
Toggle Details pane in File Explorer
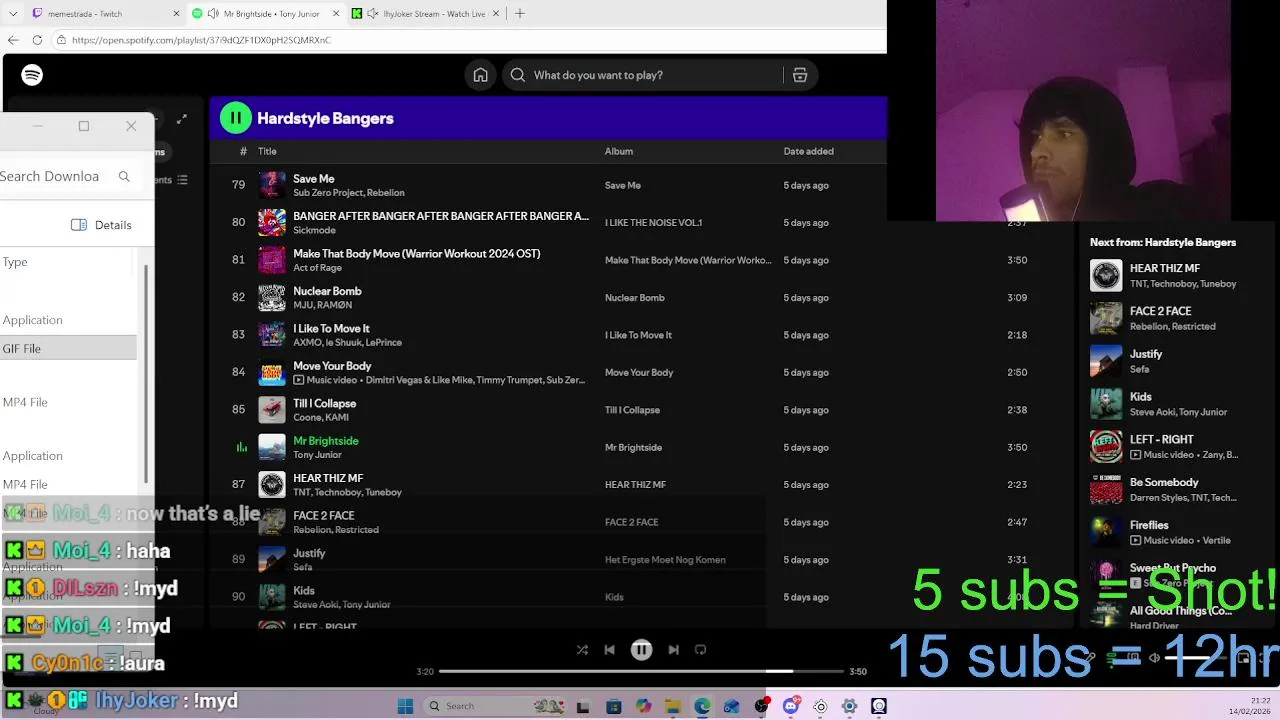click(101, 225)
